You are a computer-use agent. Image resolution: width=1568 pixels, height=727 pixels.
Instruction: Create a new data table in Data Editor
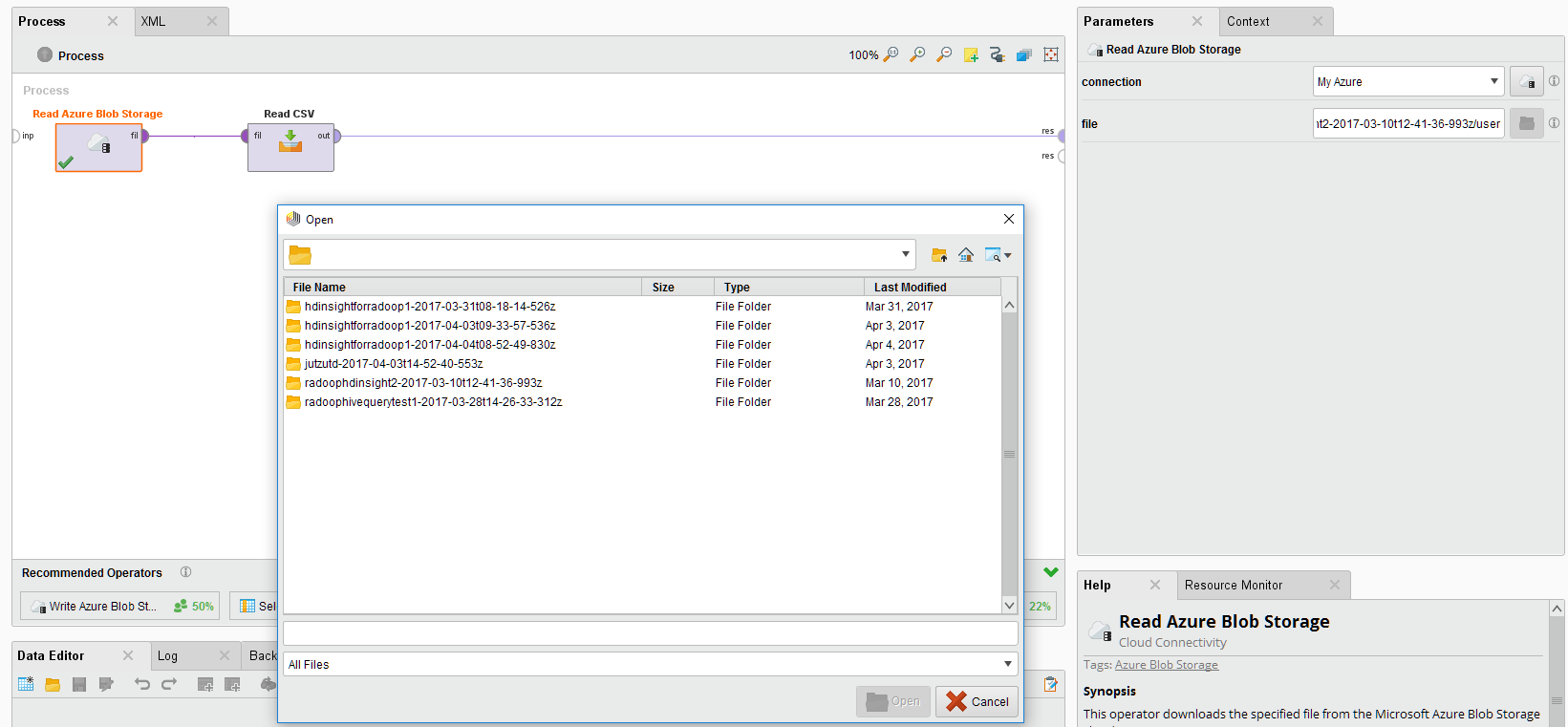pyautogui.click(x=26, y=684)
